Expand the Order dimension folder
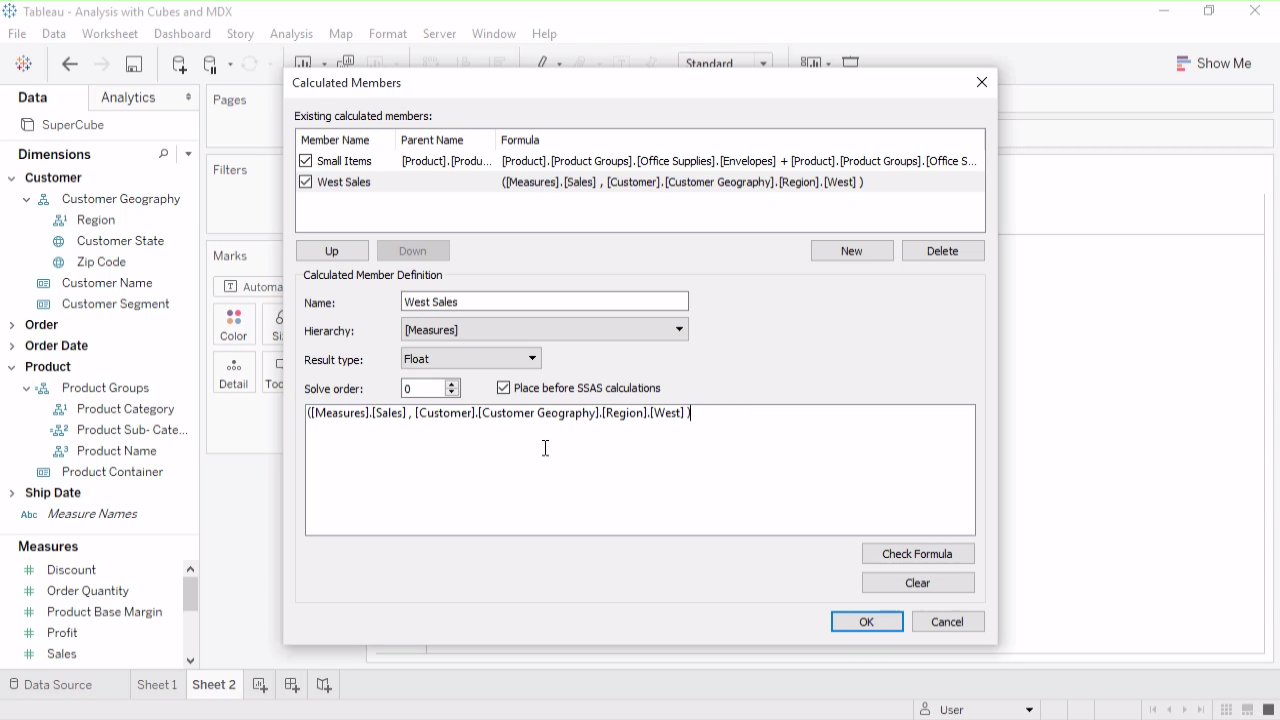The width and height of the screenshot is (1280, 720). (12, 325)
